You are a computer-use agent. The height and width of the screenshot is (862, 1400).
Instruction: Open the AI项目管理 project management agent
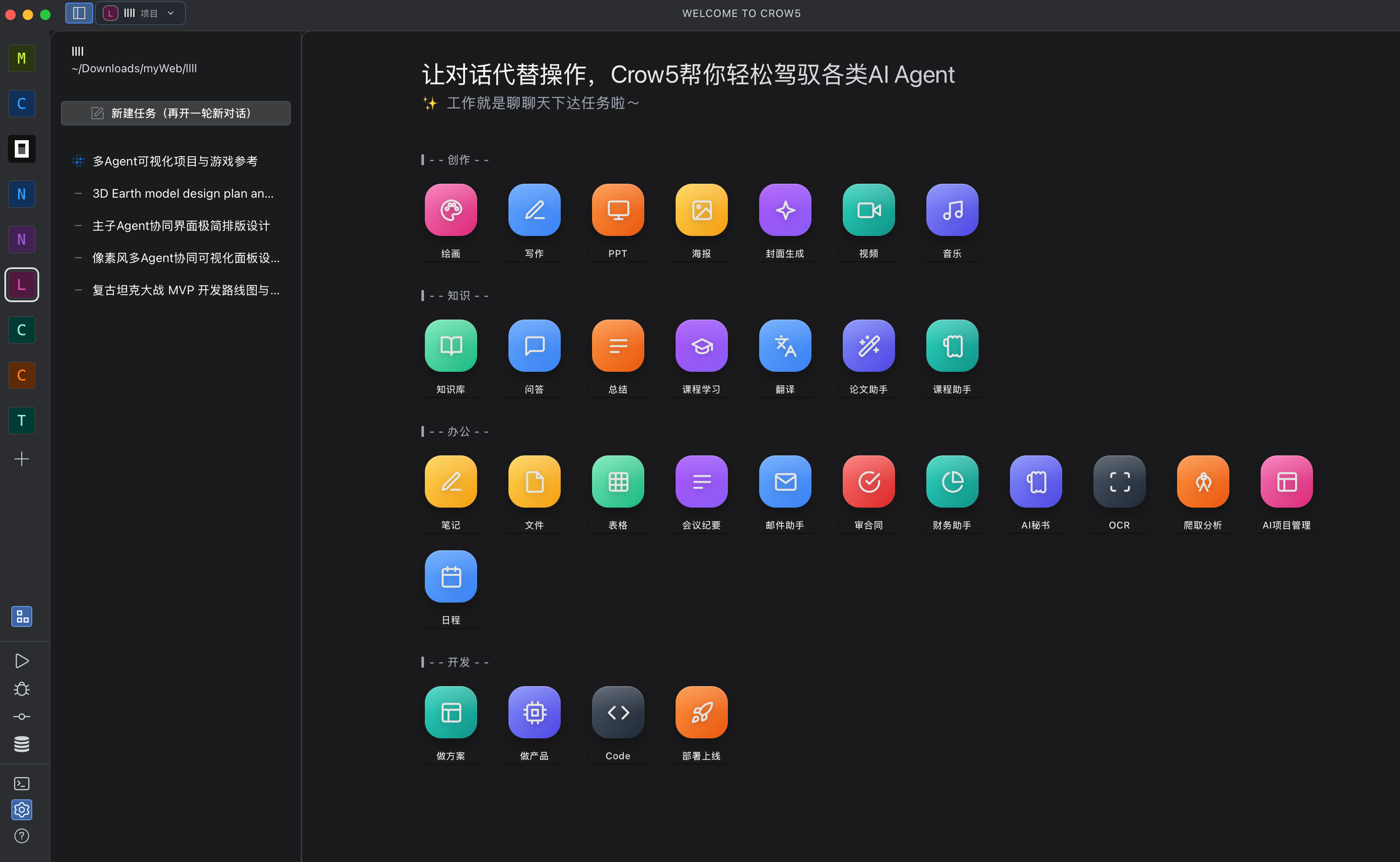click(x=1286, y=481)
